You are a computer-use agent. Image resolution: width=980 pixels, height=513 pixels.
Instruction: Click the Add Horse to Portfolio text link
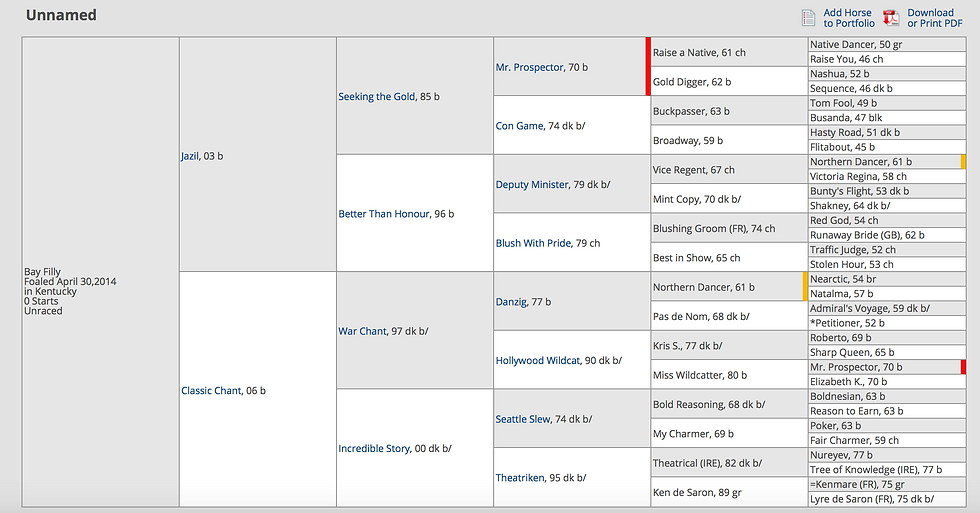(848, 18)
